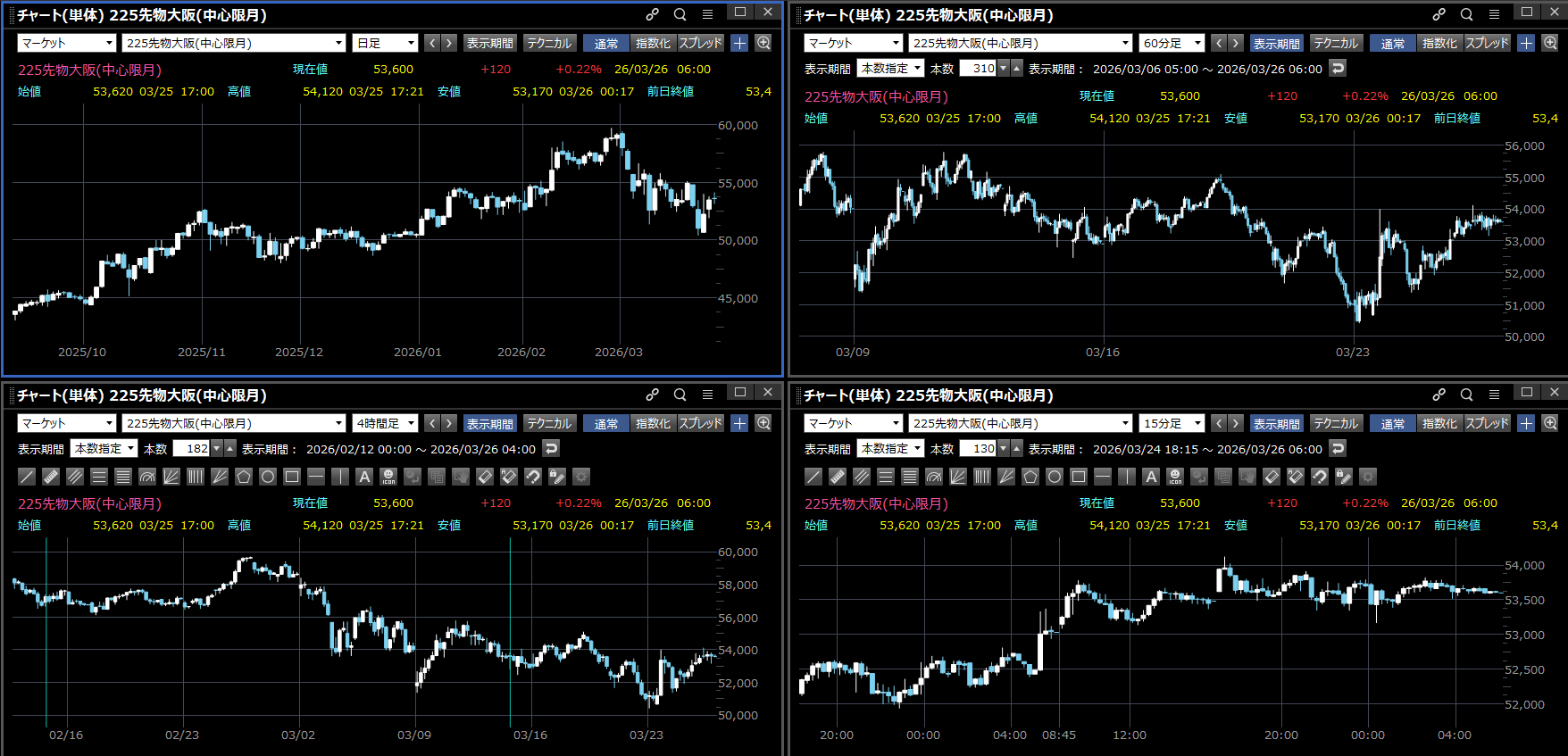Click テクニカル button in the daily chart
The height and width of the screenshot is (756, 1568).
[548, 43]
